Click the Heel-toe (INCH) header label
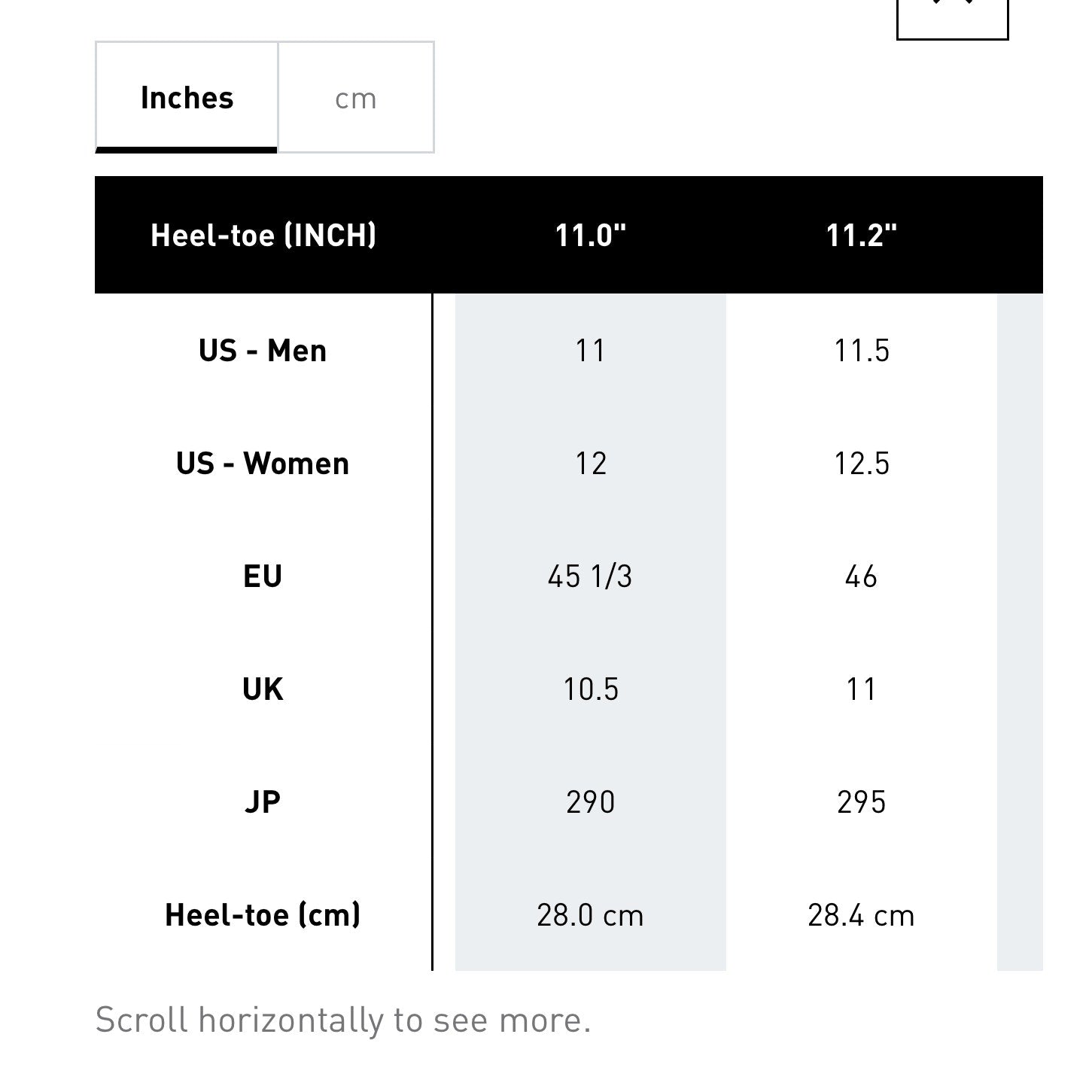 (263, 235)
